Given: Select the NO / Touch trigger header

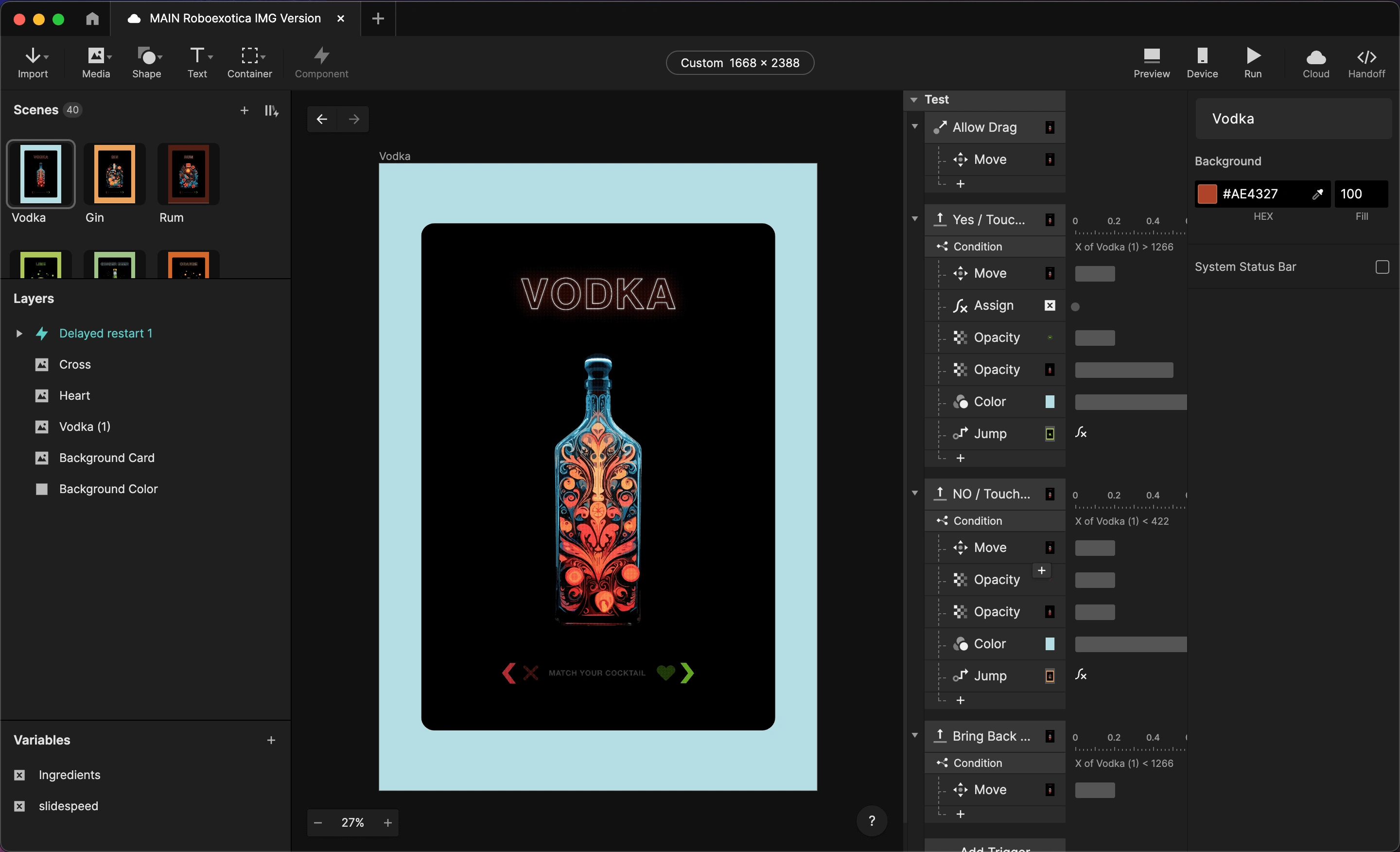Looking at the screenshot, I should click(x=994, y=494).
